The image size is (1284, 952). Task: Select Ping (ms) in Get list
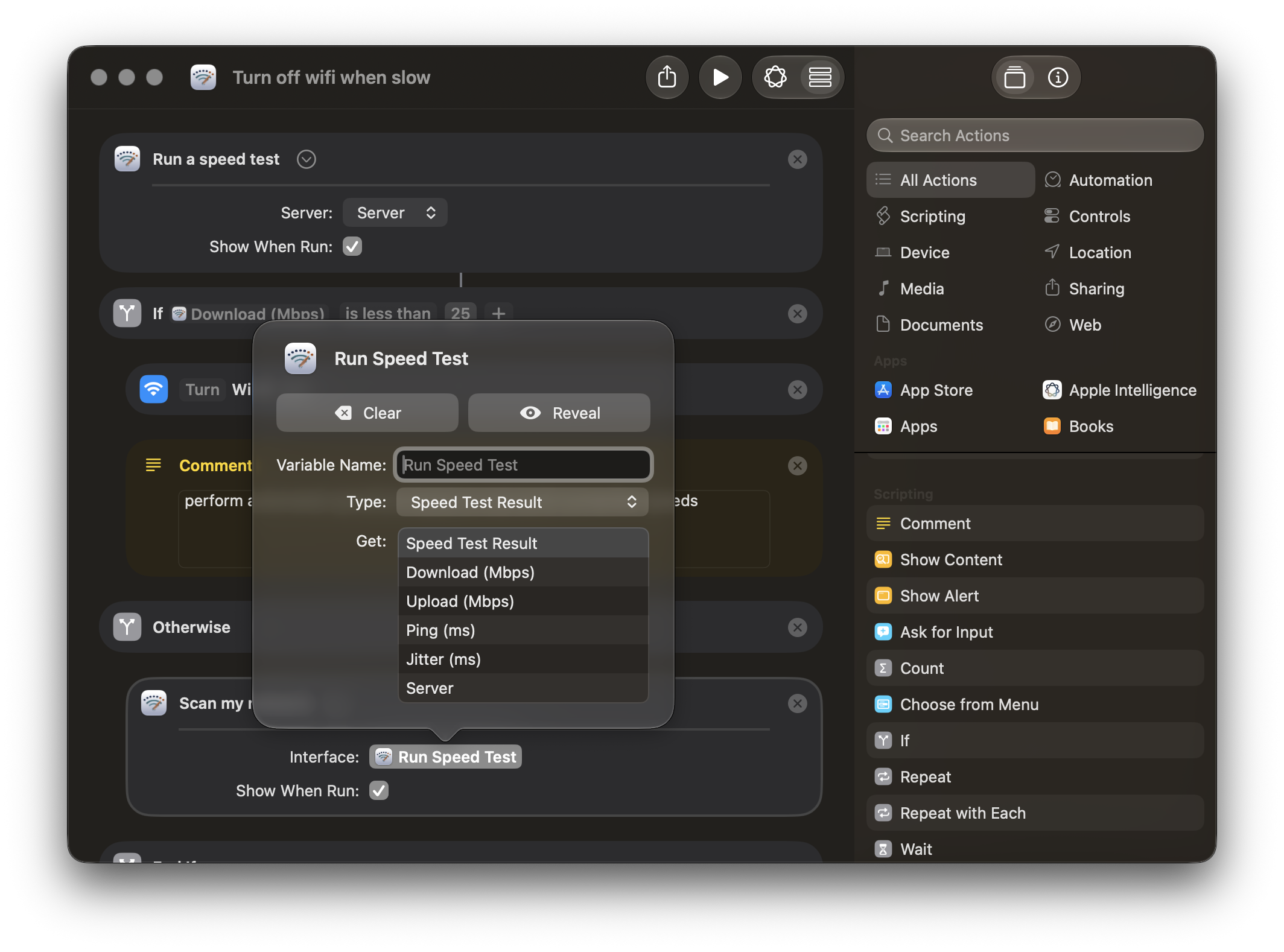click(523, 630)
